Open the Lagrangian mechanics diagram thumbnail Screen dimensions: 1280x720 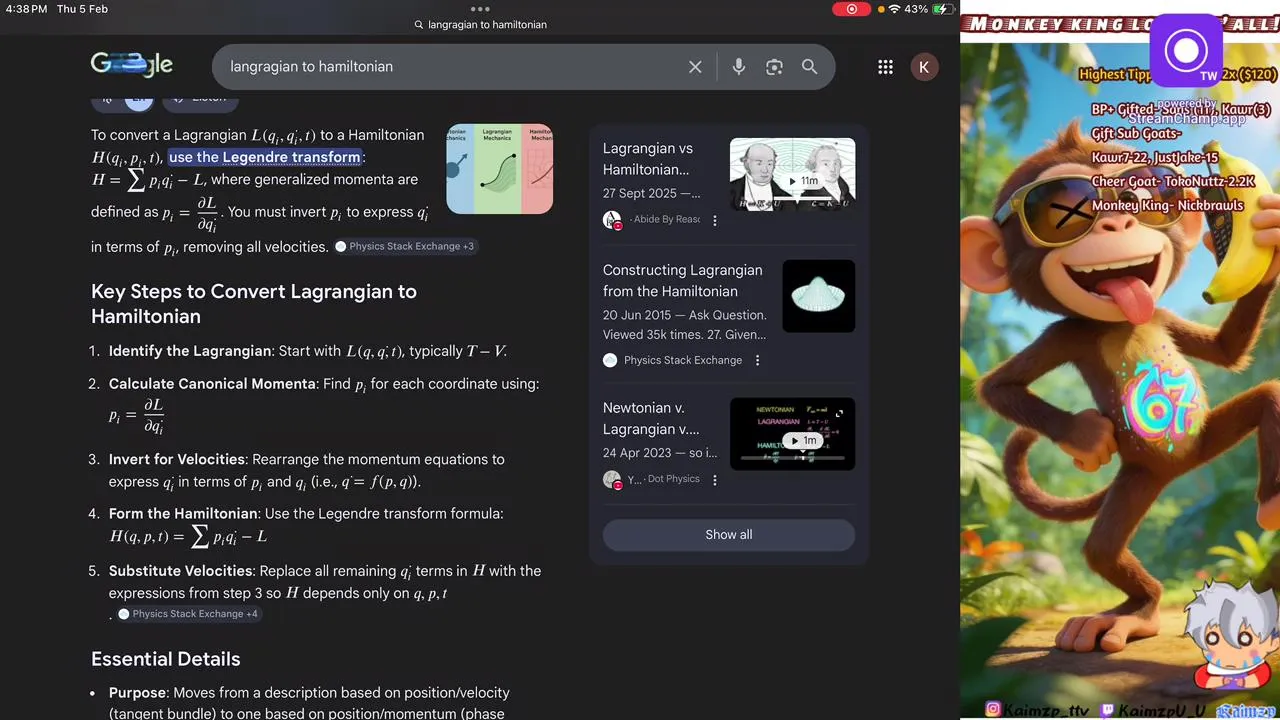click(x=500, y=169)
